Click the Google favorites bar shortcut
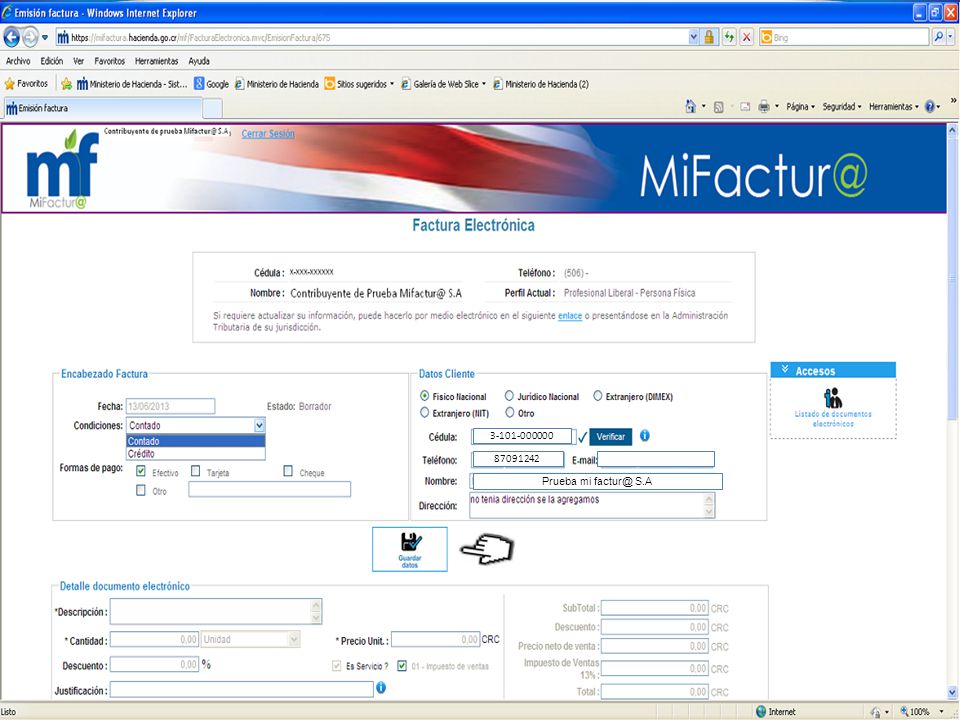Viewport: 960px width, 720px height. coord(211,84)
